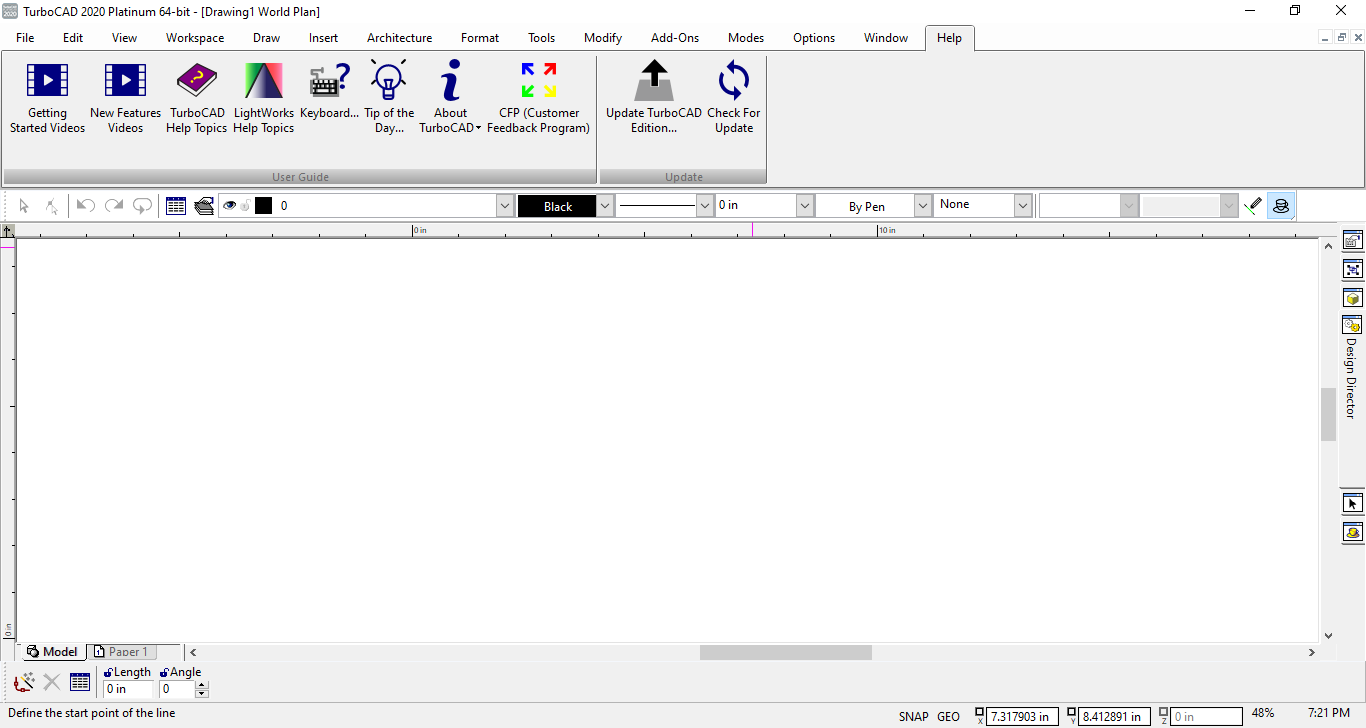Launch Update TurboCAD Edition
Screen dimensions: 1366x728
point(654,98)
